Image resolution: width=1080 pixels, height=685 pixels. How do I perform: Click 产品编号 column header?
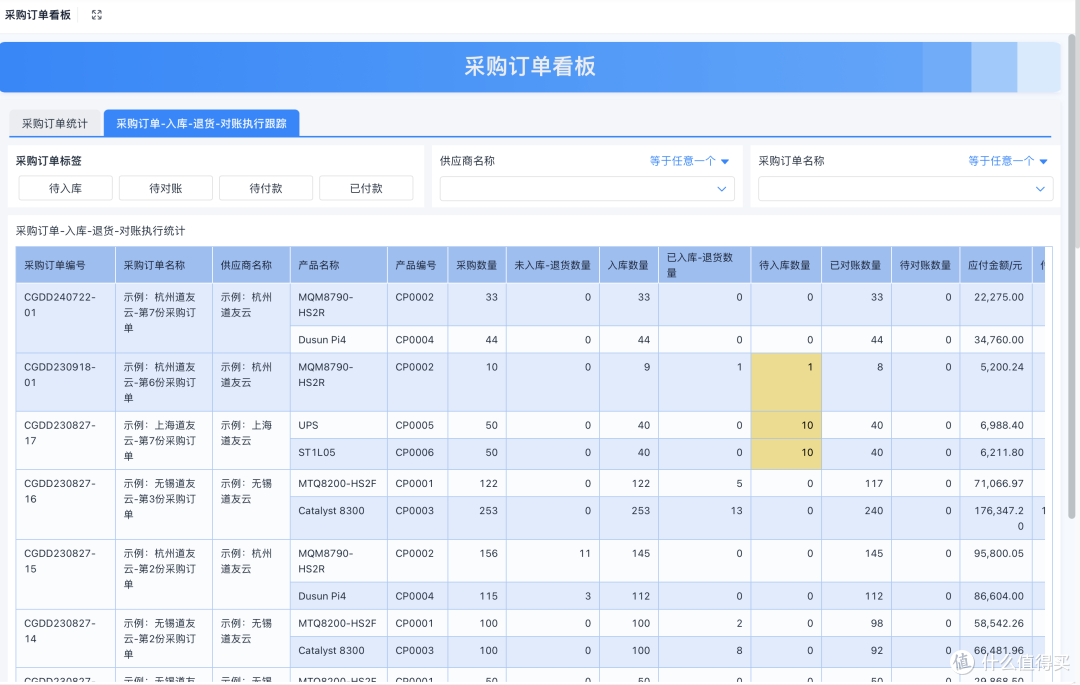pyautogui.click(x=417, y=265)
